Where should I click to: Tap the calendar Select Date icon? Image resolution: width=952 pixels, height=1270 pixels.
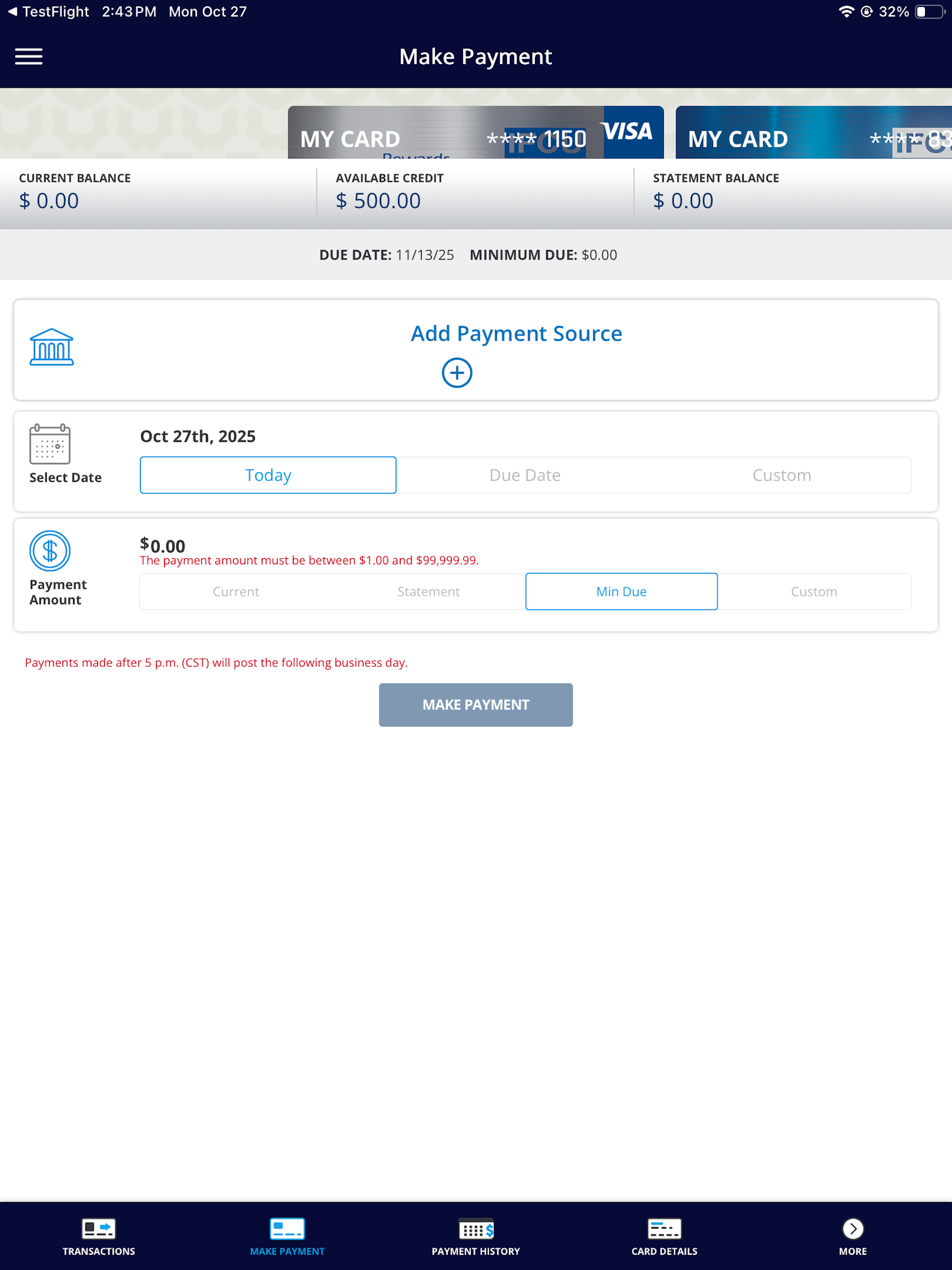pos(50,444)
